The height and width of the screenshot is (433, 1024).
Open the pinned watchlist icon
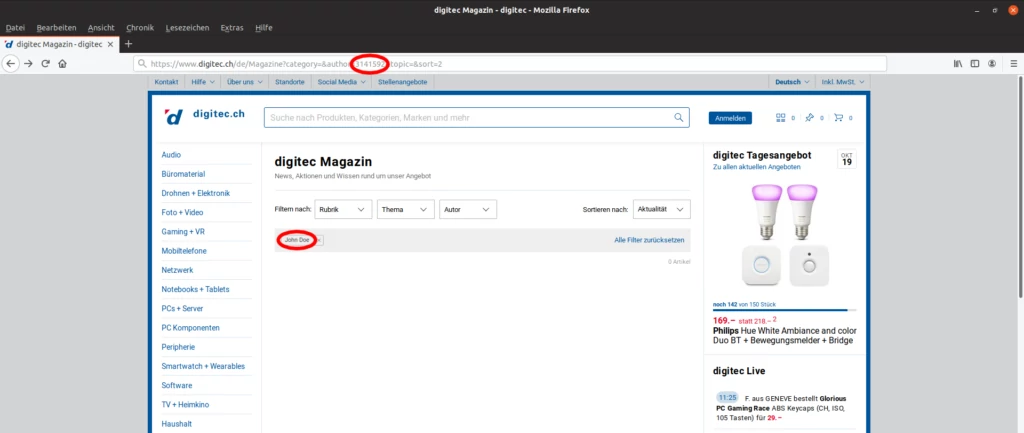tap(810, 118)
